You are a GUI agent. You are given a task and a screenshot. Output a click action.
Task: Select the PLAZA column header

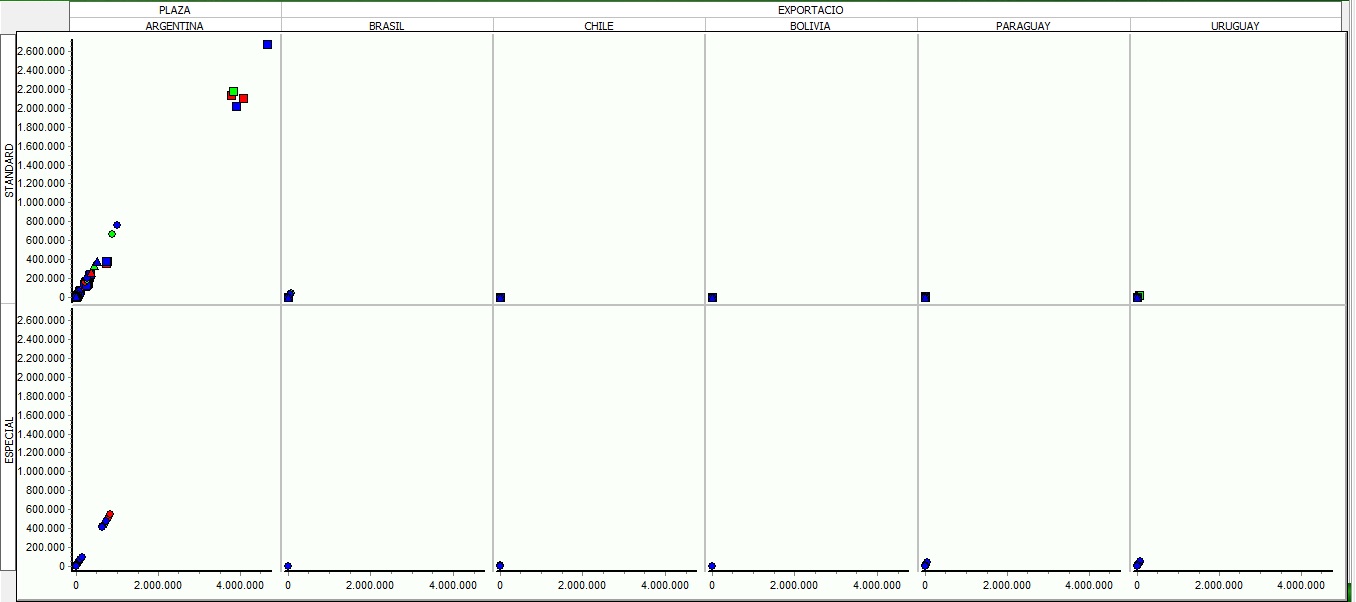pyautogui.click(x=175, y=10)
